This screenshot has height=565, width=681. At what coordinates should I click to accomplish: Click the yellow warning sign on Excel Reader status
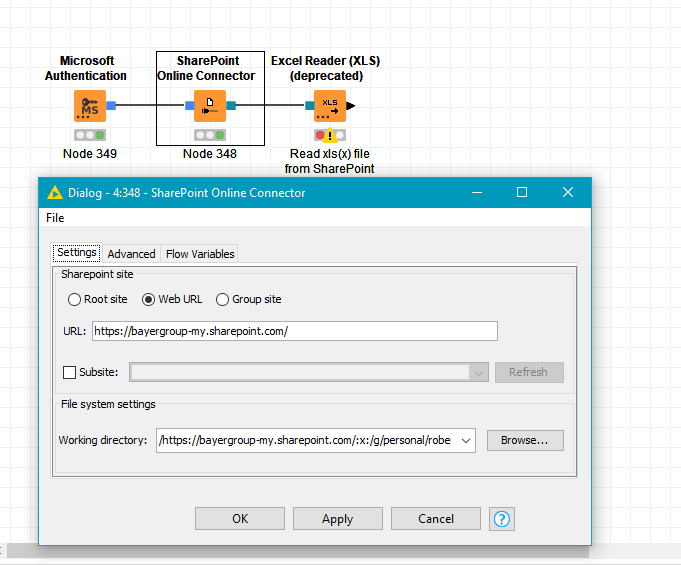(330, 135)
